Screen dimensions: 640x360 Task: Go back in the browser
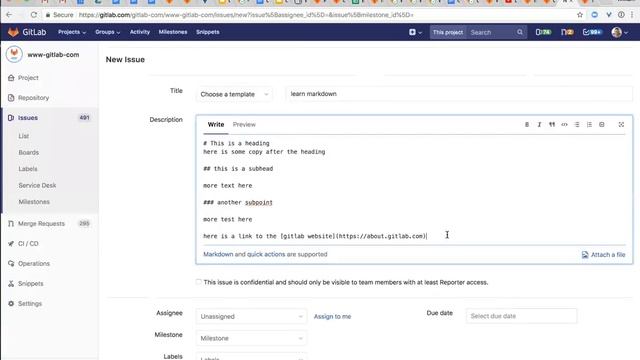[9, 15]
